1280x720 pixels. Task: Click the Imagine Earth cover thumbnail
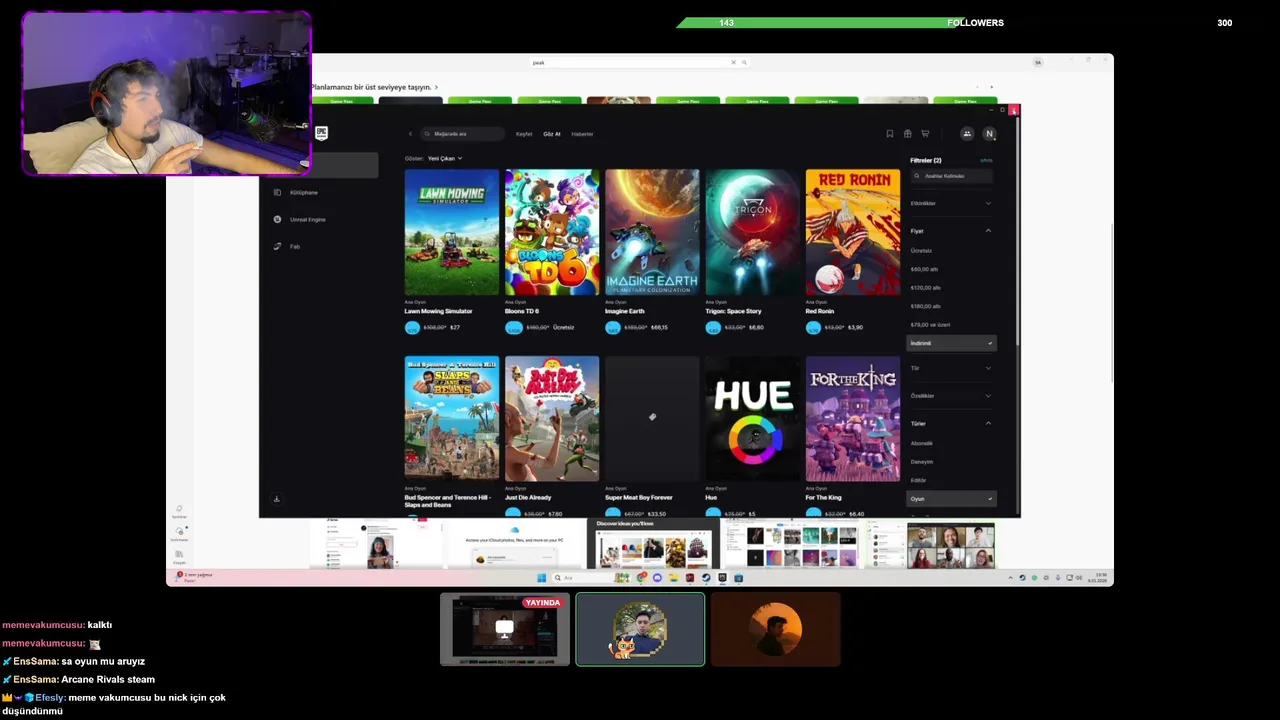click(652, 232)
